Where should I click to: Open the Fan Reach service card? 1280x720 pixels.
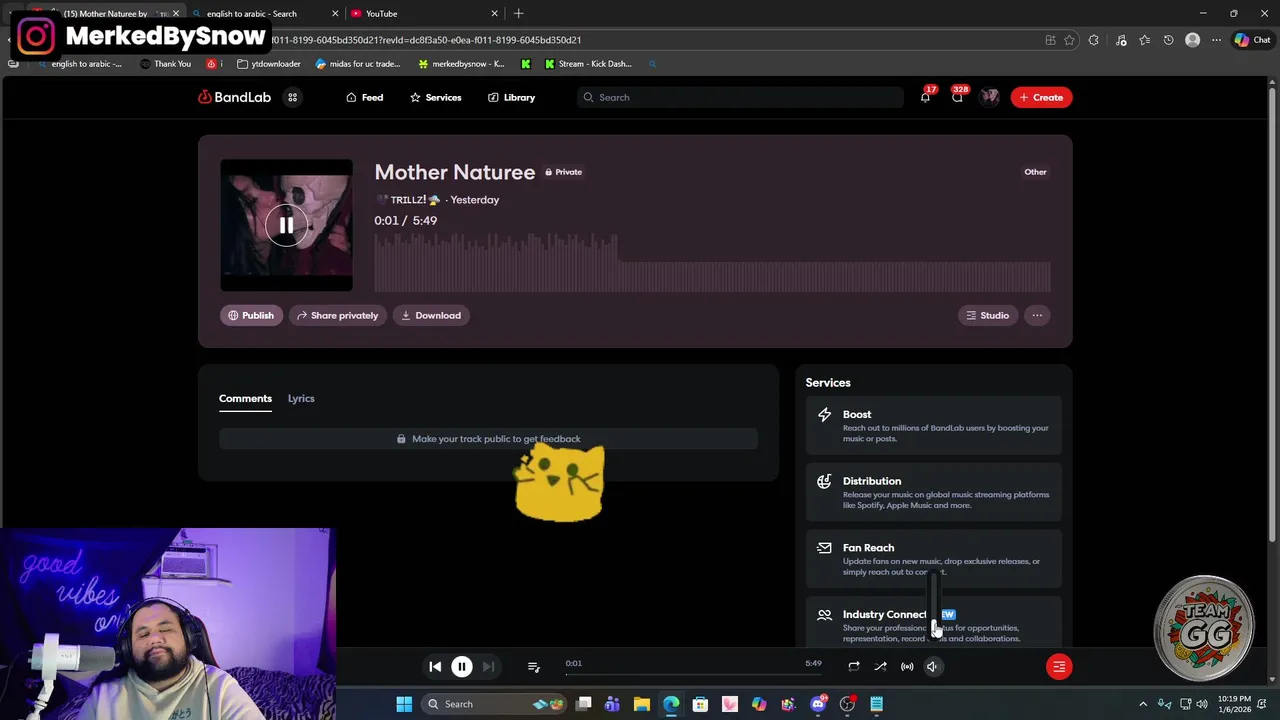(x=934, y=559)
